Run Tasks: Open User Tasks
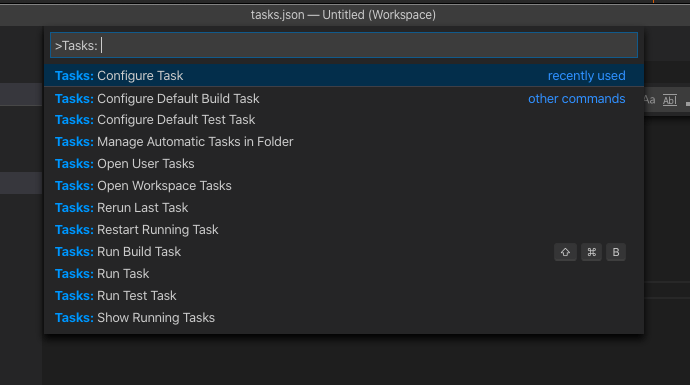690x385 pixels. tap(344, 164)
